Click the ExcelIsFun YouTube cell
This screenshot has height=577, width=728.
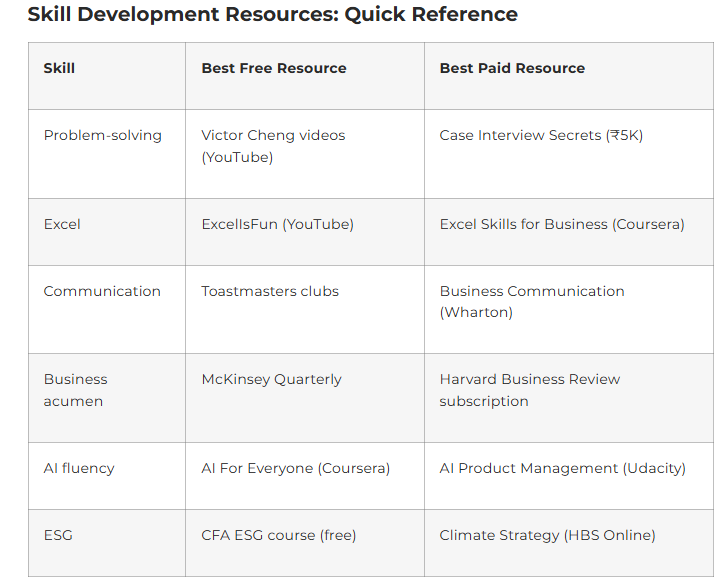coord(277,224)
